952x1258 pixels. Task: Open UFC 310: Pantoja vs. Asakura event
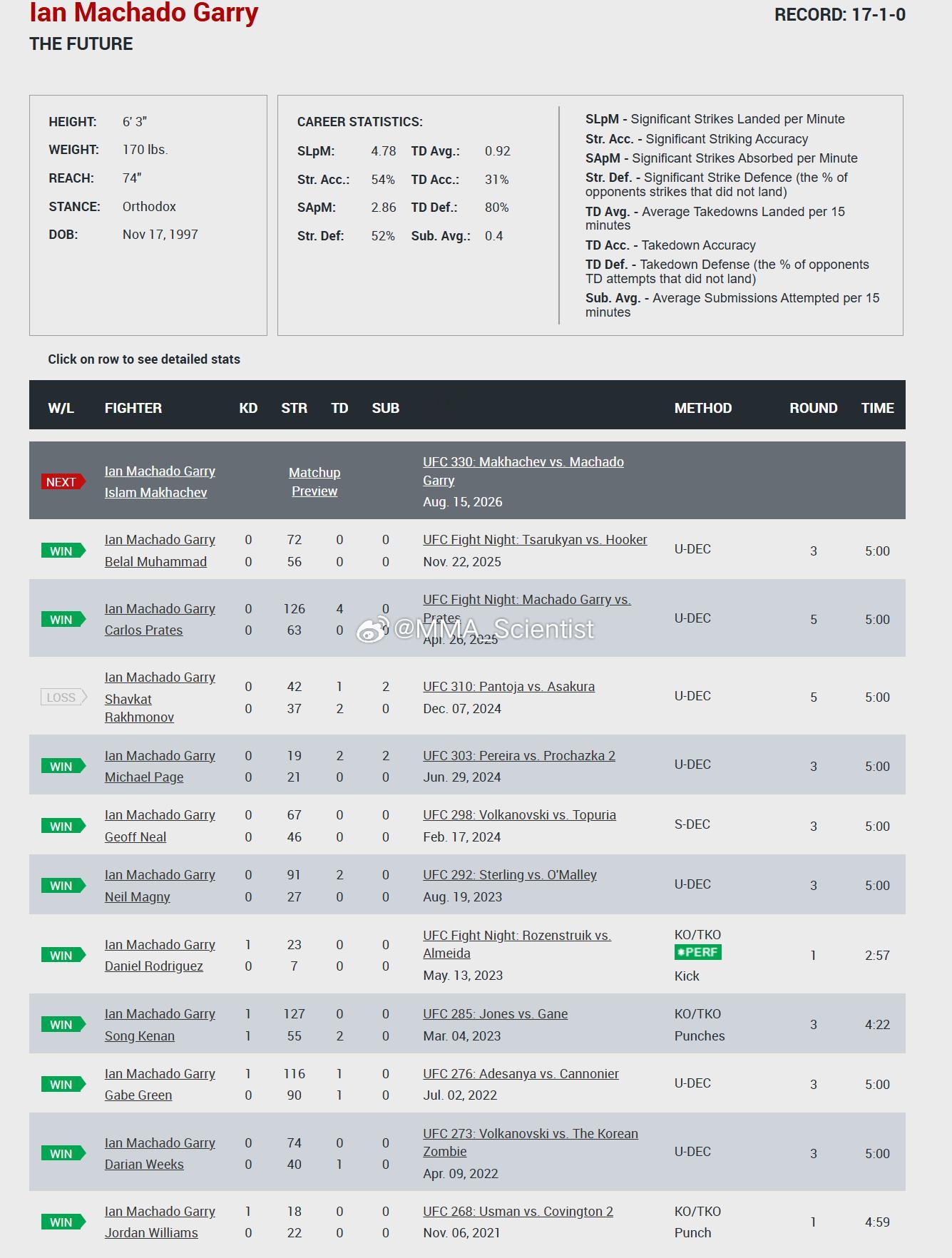[508, 686]
